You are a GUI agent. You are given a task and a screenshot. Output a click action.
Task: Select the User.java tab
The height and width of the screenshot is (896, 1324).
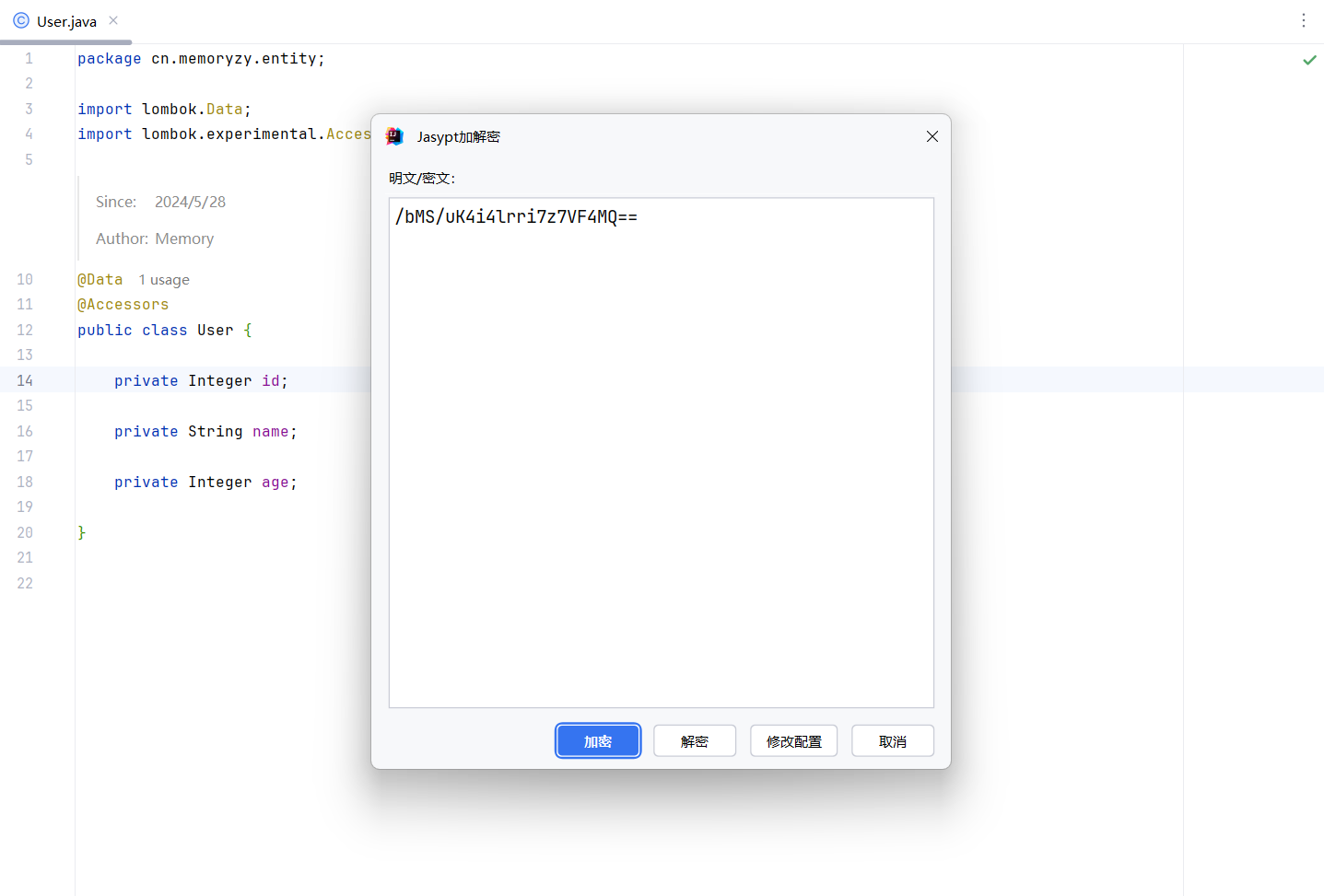coord(66,21)
